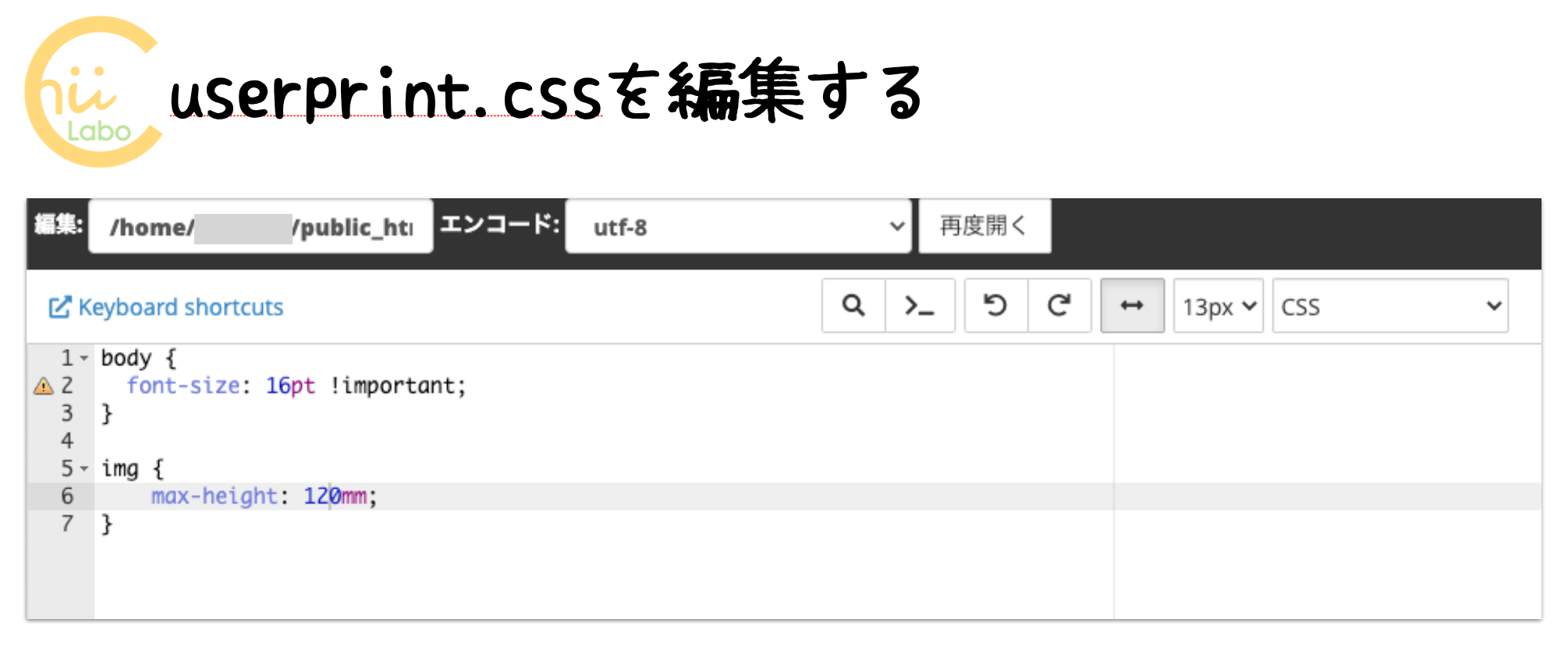Open the command console icon
This screenshot has height=662, width=1568.
click(920, 306)
